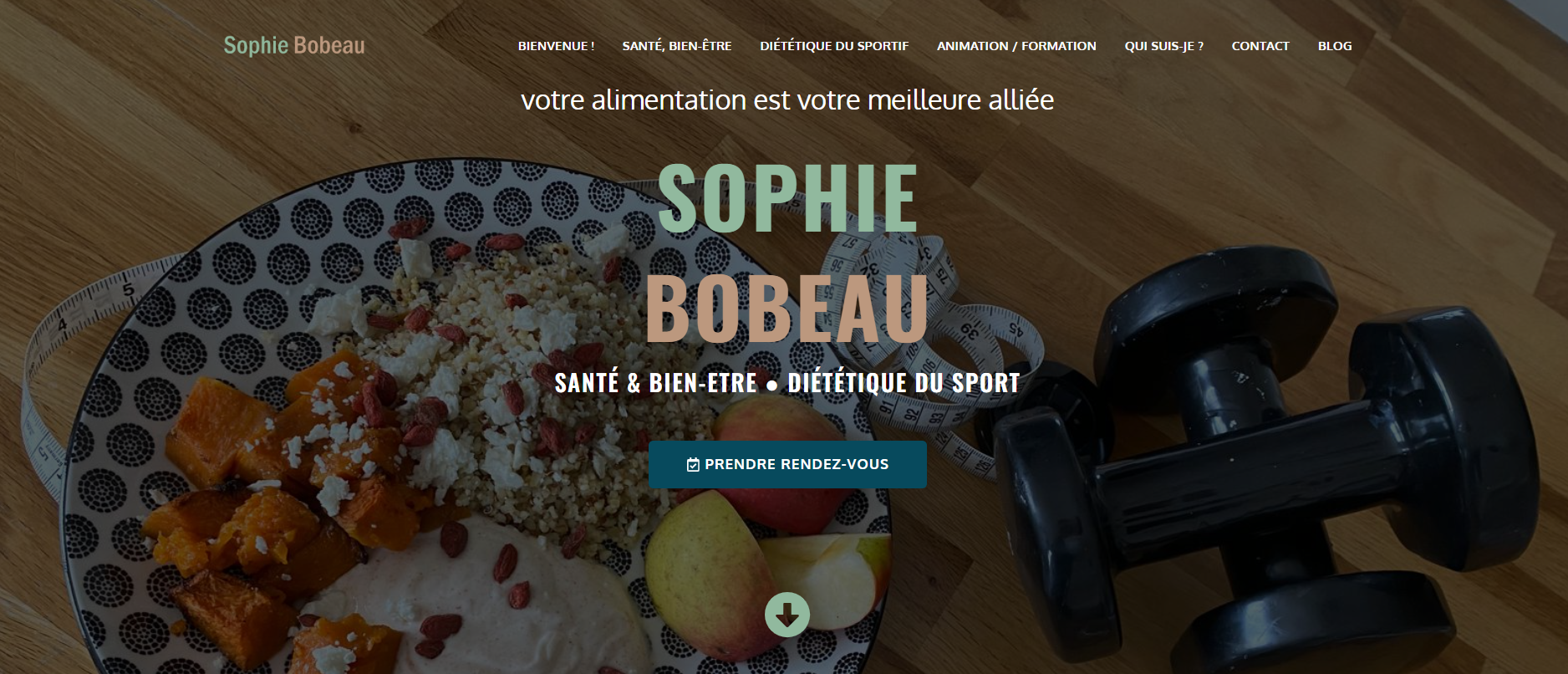Click the DIÉTÉTIQUE DU SPORT subtitle text
The width and height of the screenshot is (1568, 674).
pos(904,383)
